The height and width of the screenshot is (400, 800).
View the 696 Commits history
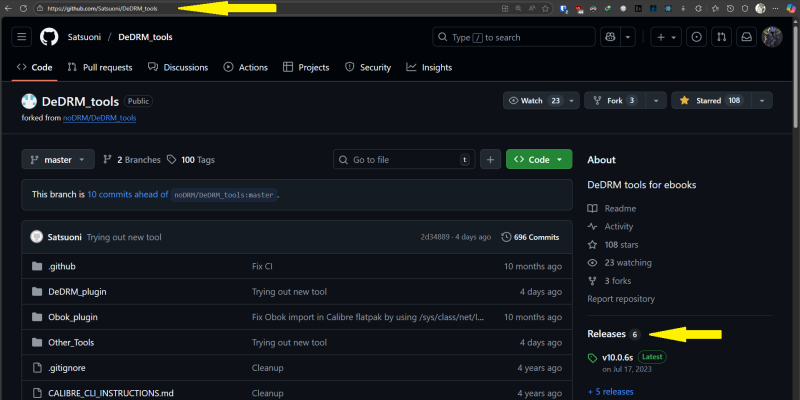point(530,237)
